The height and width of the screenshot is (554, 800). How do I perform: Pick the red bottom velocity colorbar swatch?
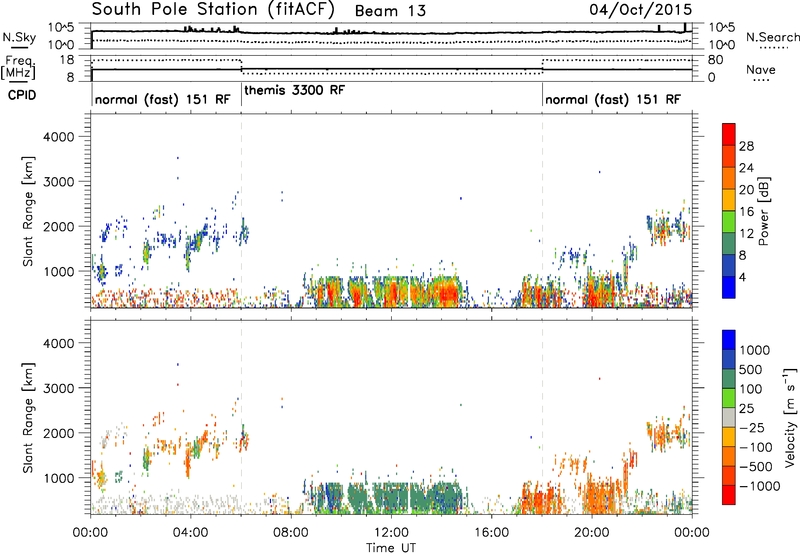729,495
